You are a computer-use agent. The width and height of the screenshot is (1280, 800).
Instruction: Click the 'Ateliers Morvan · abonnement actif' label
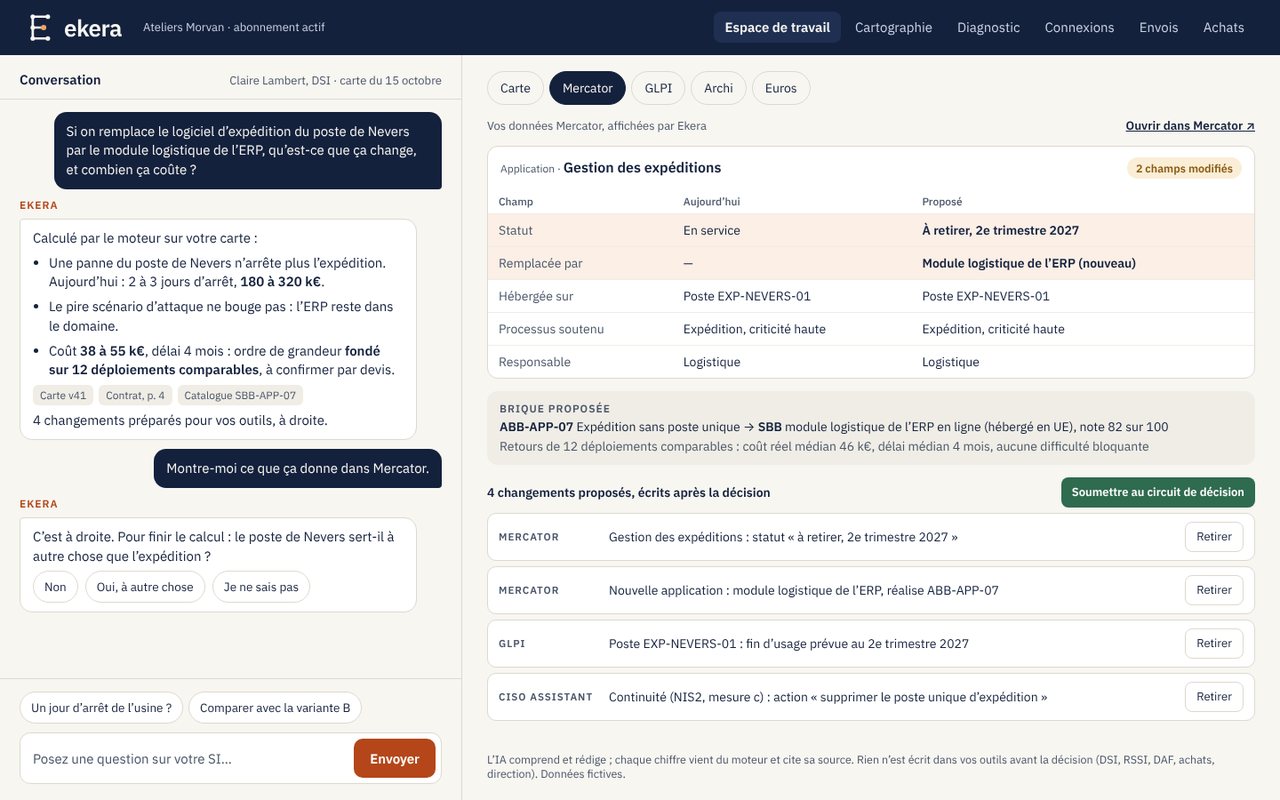234,27
